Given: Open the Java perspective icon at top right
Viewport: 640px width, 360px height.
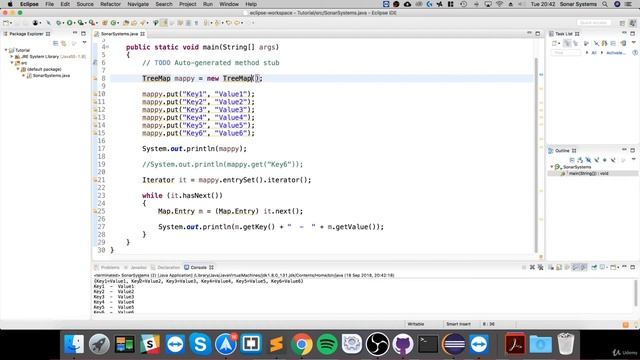Looking at the screenshot, I should tap(633, 23).
